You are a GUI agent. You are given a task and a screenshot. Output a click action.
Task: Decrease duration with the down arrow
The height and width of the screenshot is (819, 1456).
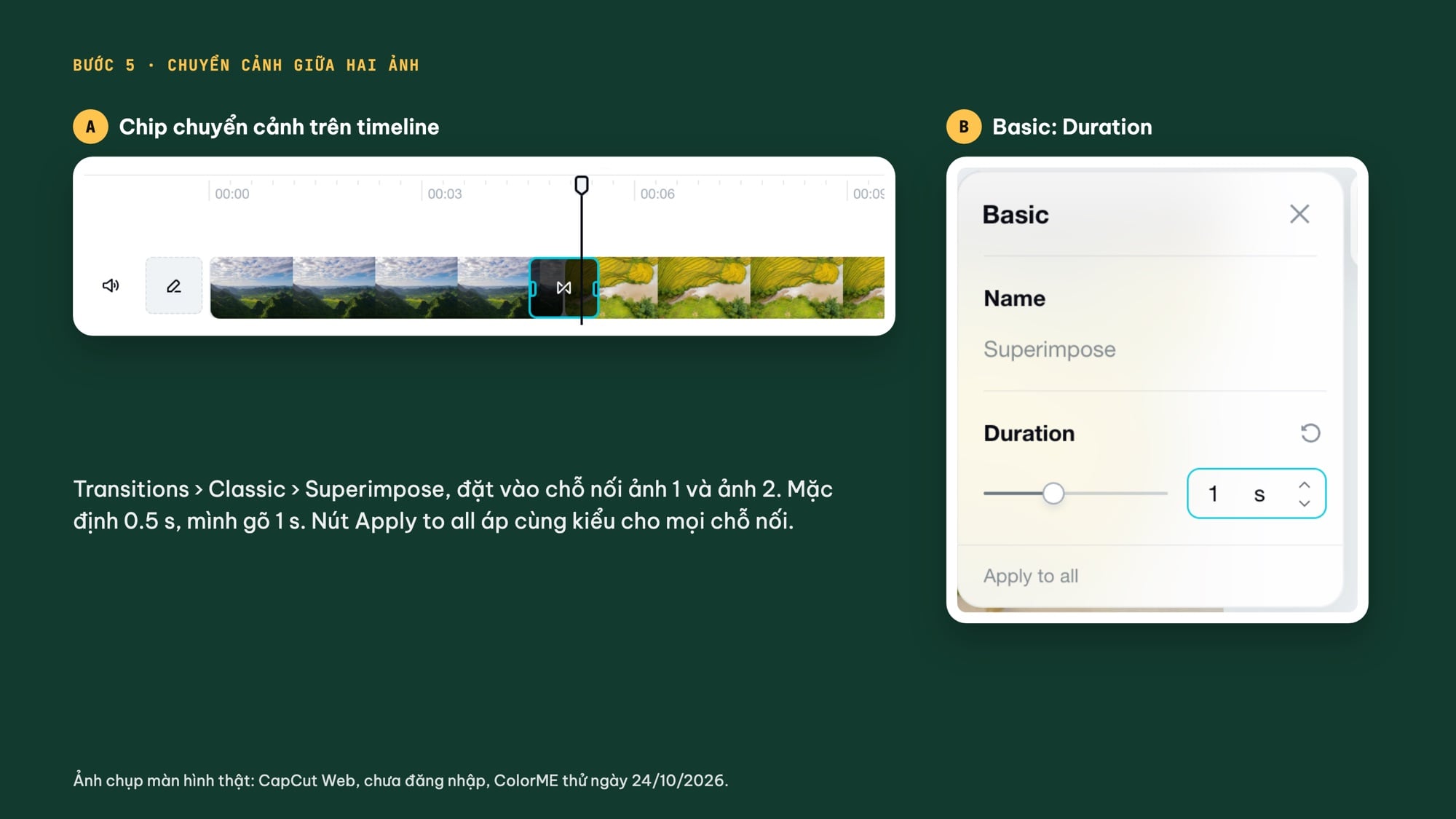pos(1305,503)
